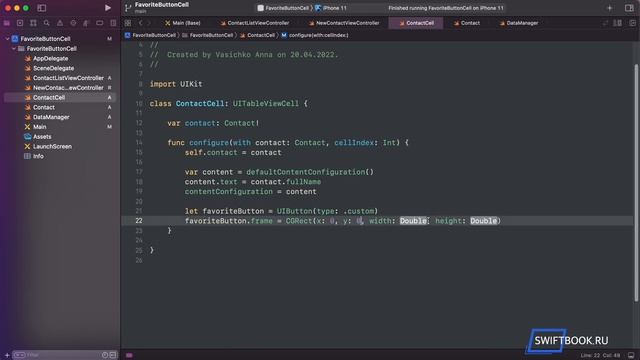Click line number 22 in gutter

tap(139, 221)
